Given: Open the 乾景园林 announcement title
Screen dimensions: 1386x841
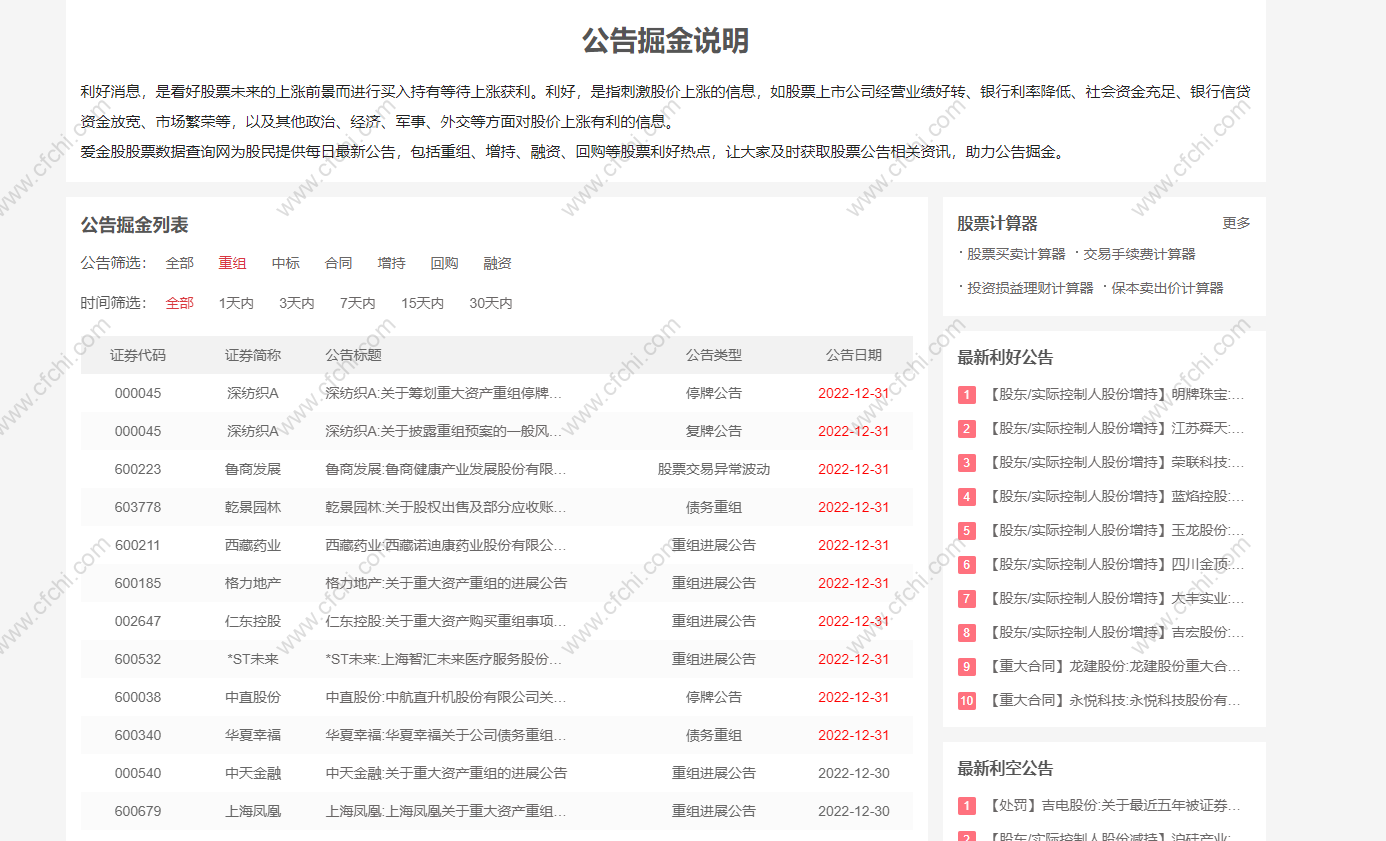Looking at the screenshot, I should pyautogui.click(x=446, y=507).
